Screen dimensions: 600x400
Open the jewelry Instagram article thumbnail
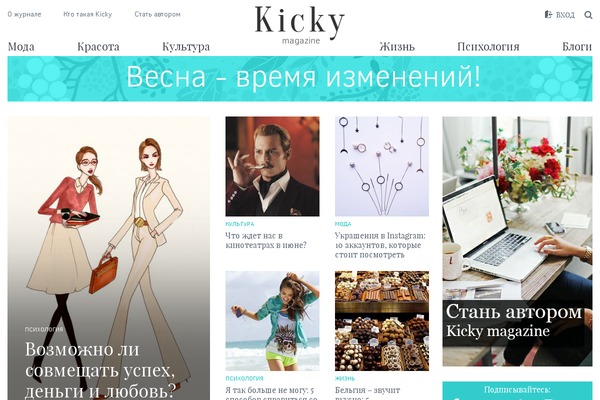(x=382, y=167)
